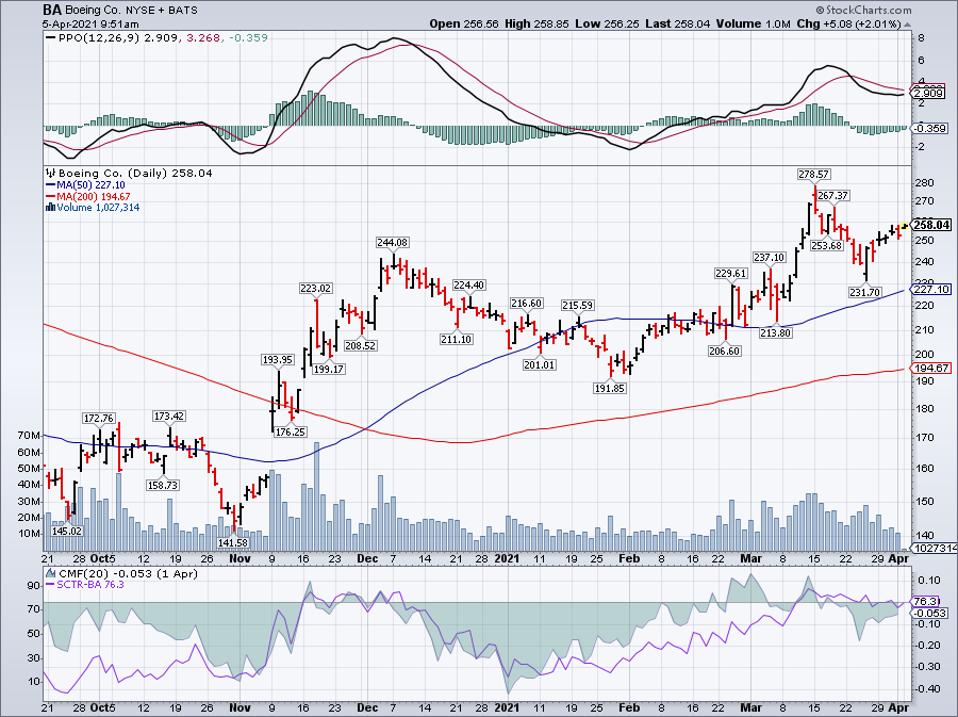Click the 141.58 low price label

233,542
